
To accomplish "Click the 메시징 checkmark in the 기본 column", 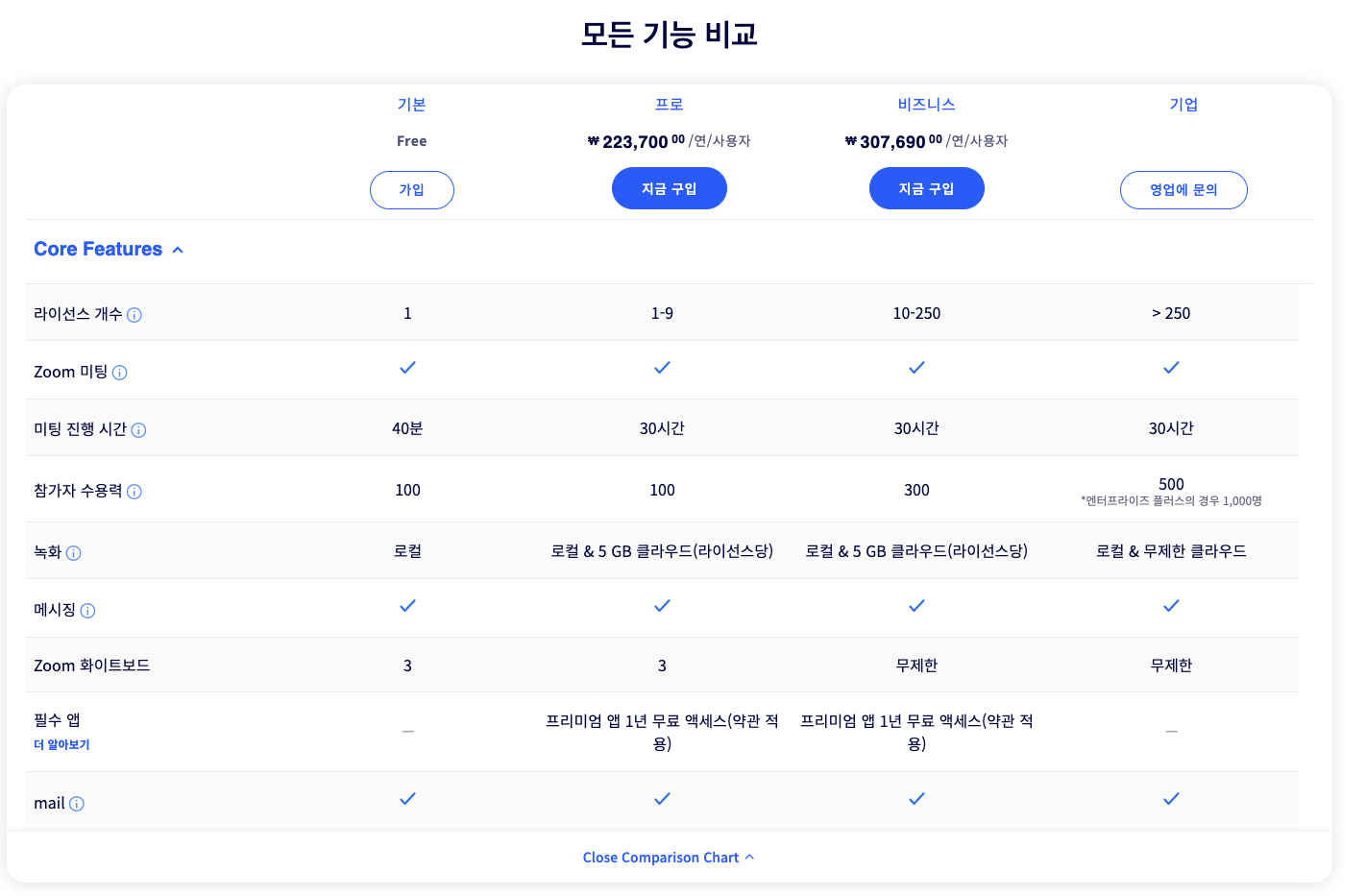I will [x=407, y=606].
